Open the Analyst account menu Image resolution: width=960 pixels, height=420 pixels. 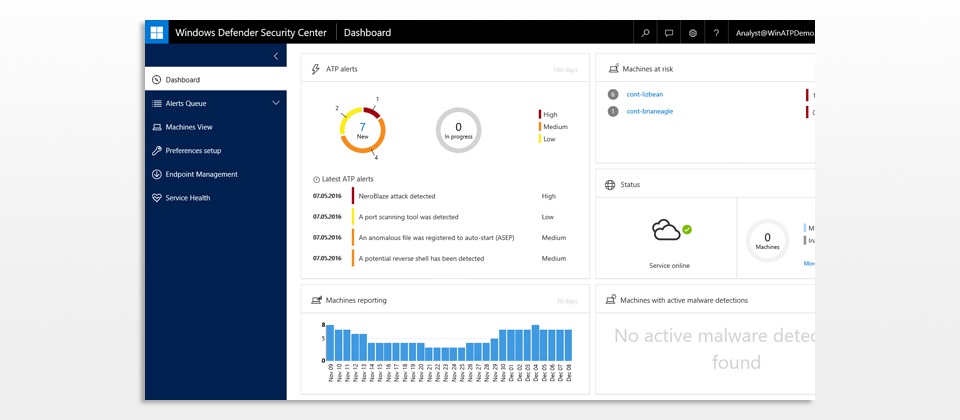(772, 33)
